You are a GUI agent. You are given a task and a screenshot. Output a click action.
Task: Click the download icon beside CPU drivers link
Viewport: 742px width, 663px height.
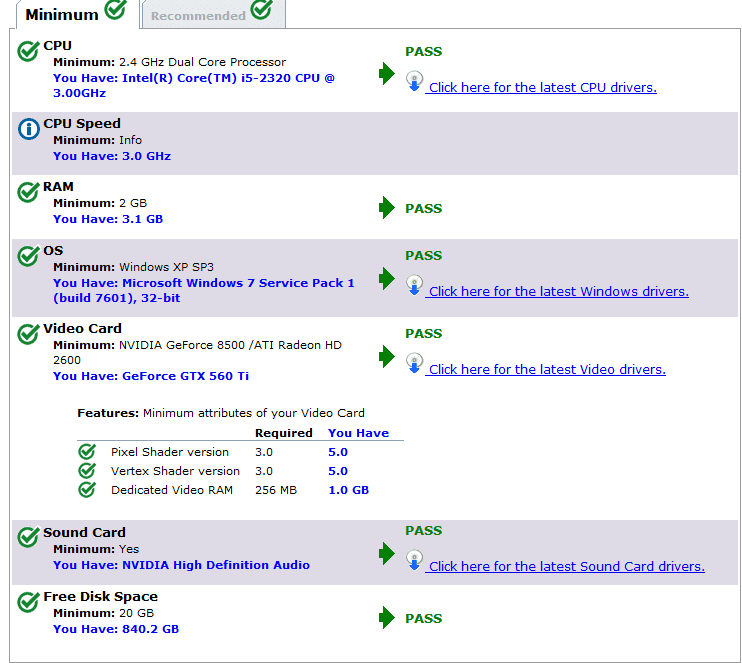coord(415,81)
